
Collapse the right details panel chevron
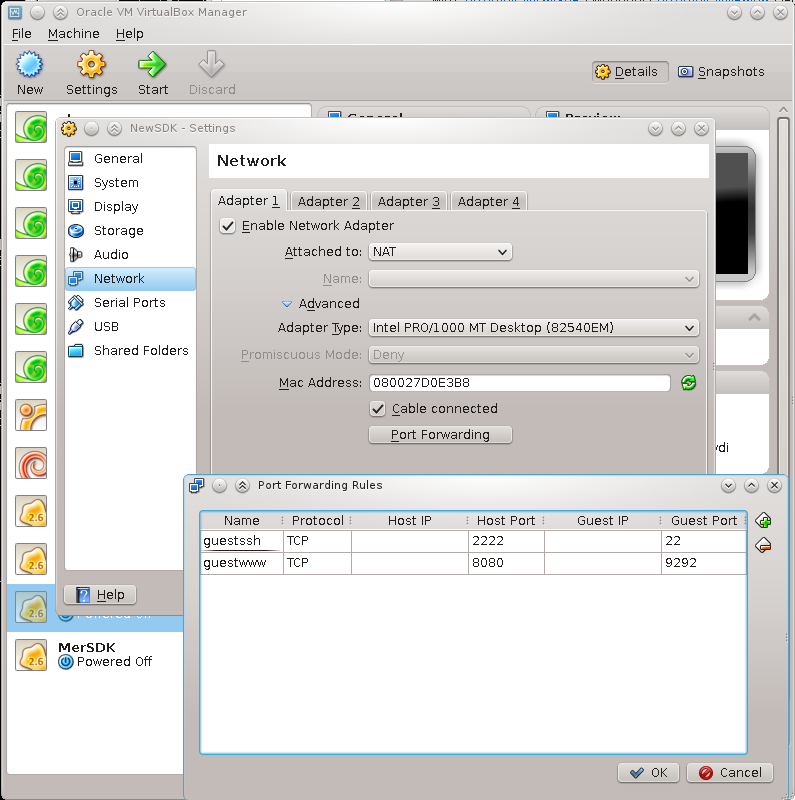coord(754,317)
